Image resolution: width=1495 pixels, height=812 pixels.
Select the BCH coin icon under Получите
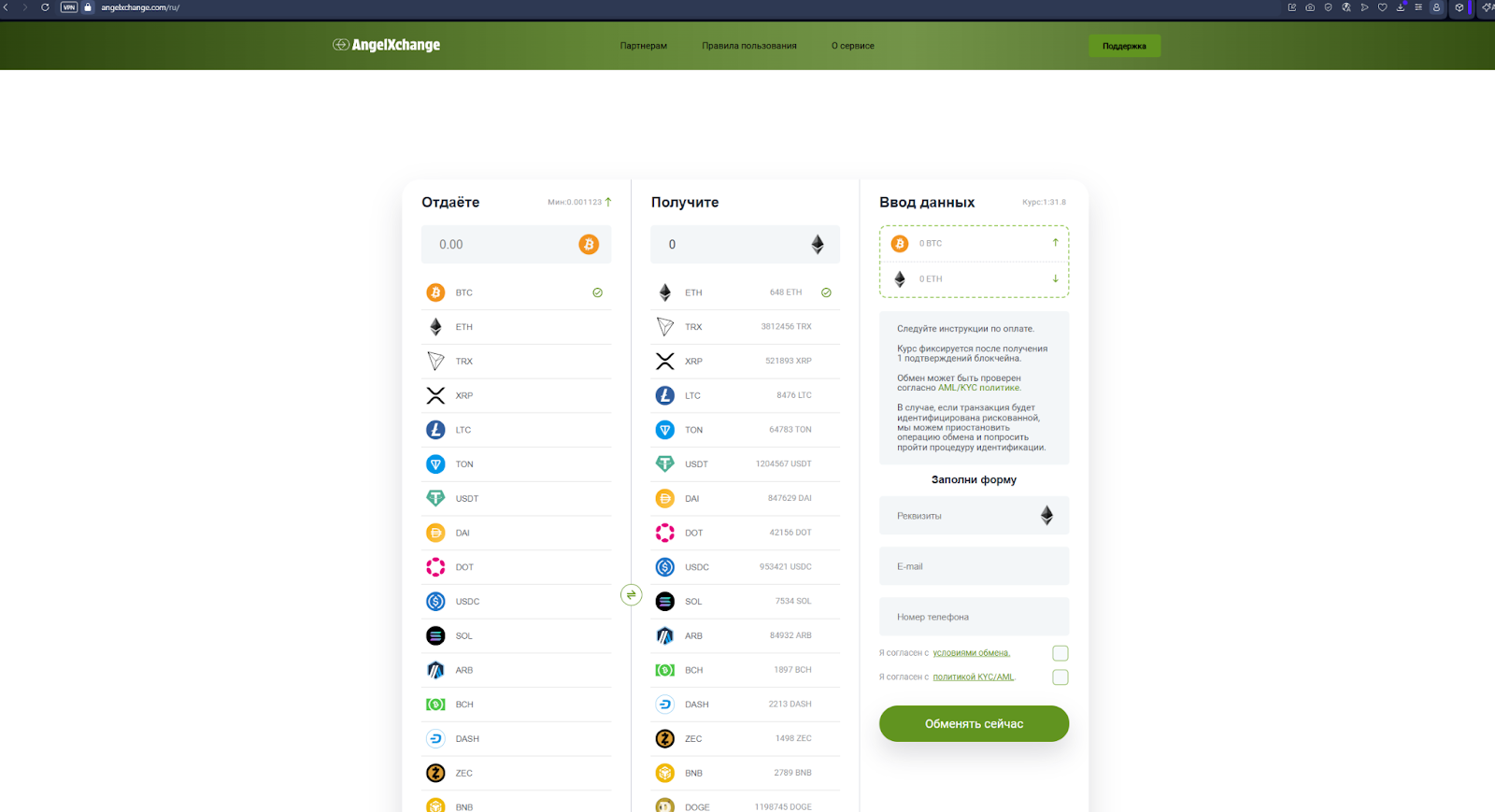point(665,670)
